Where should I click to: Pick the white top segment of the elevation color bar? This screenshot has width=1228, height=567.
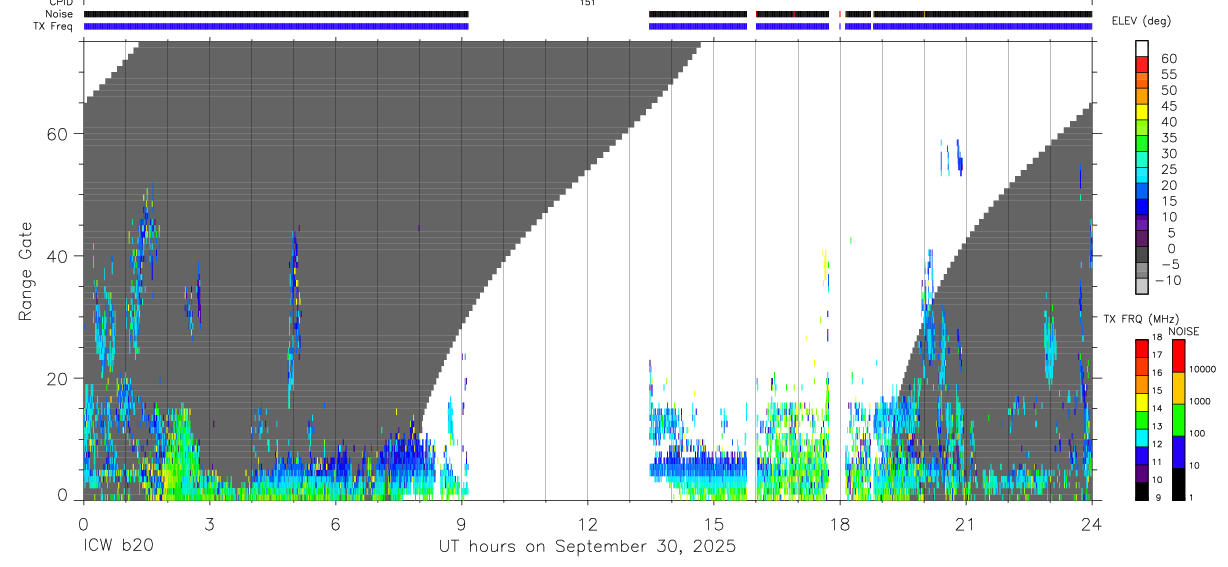pyautogui.click(x=1142, y=49)
